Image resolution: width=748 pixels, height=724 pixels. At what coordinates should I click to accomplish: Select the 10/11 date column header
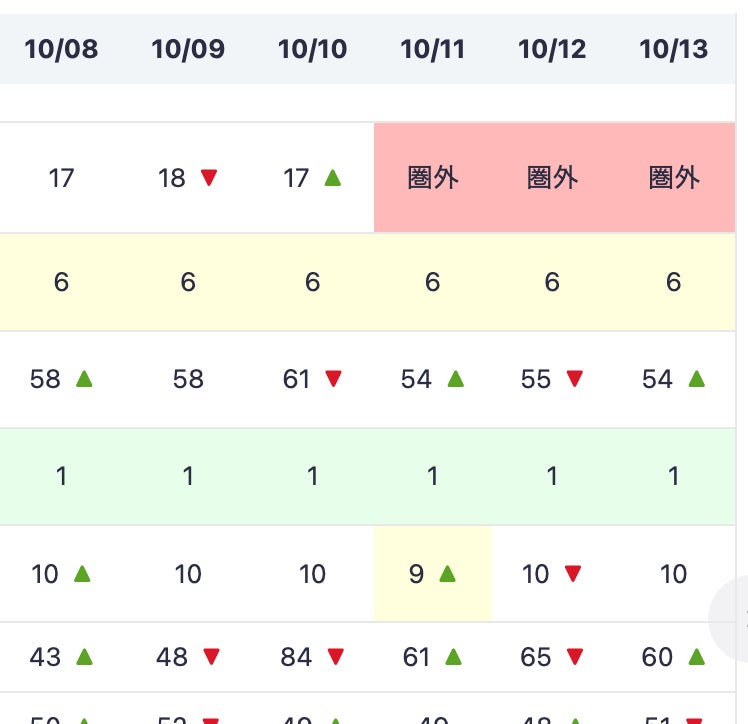(432, 49)
